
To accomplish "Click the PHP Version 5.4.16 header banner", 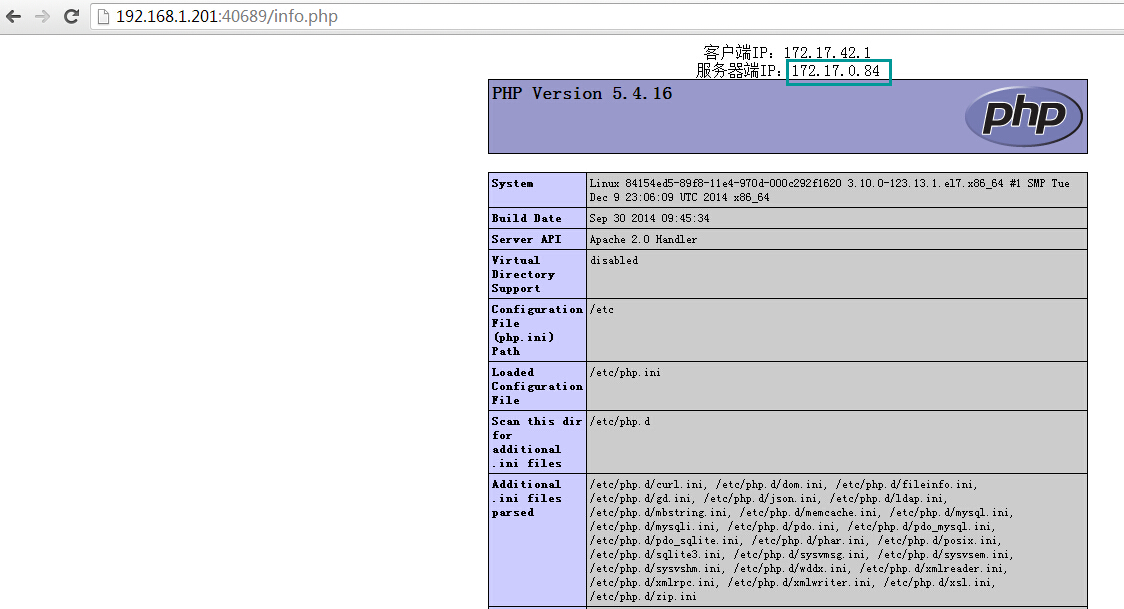I will coord(580,93).
